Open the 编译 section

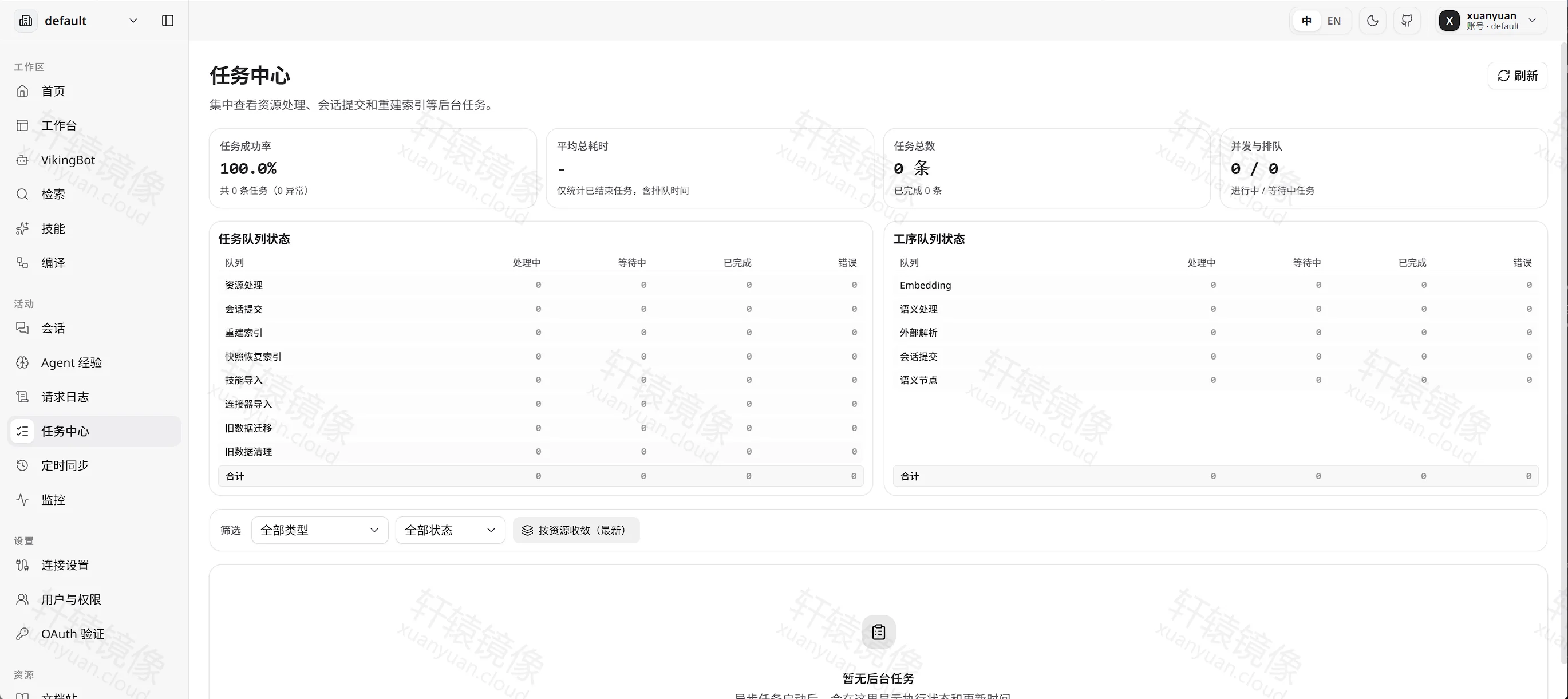pos(94,262)
